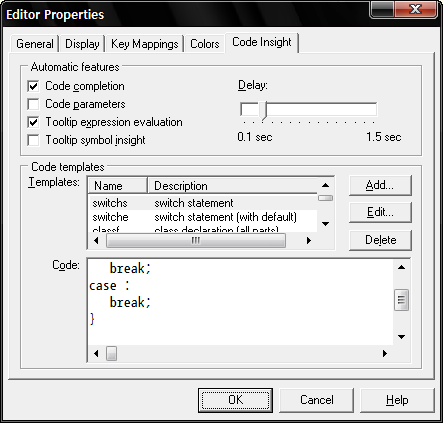The height and width of the screenshot is (423, 443).
Task: Switch to the Colors tab
Action: 205,44
